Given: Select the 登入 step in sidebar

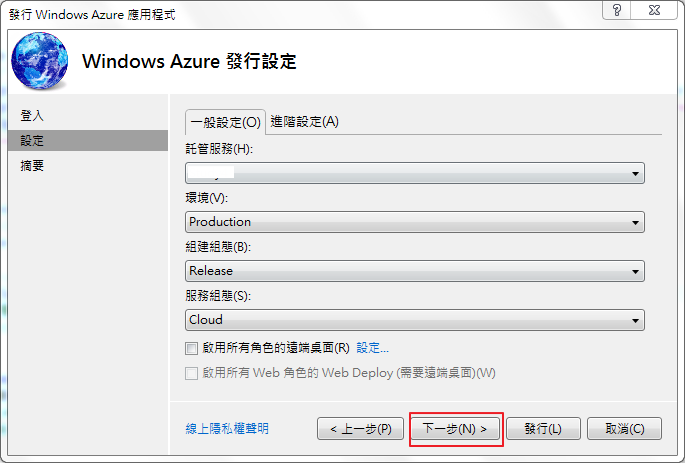Looking at the screenshot, I should (x=88, y=116).
